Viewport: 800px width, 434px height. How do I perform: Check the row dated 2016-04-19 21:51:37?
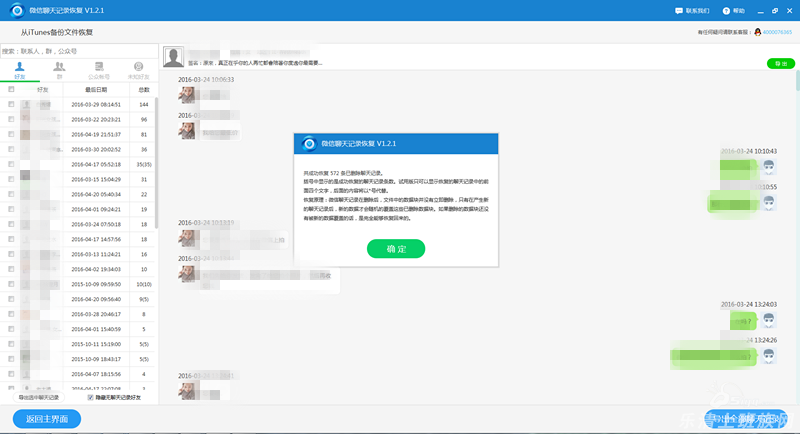[11, 134]
